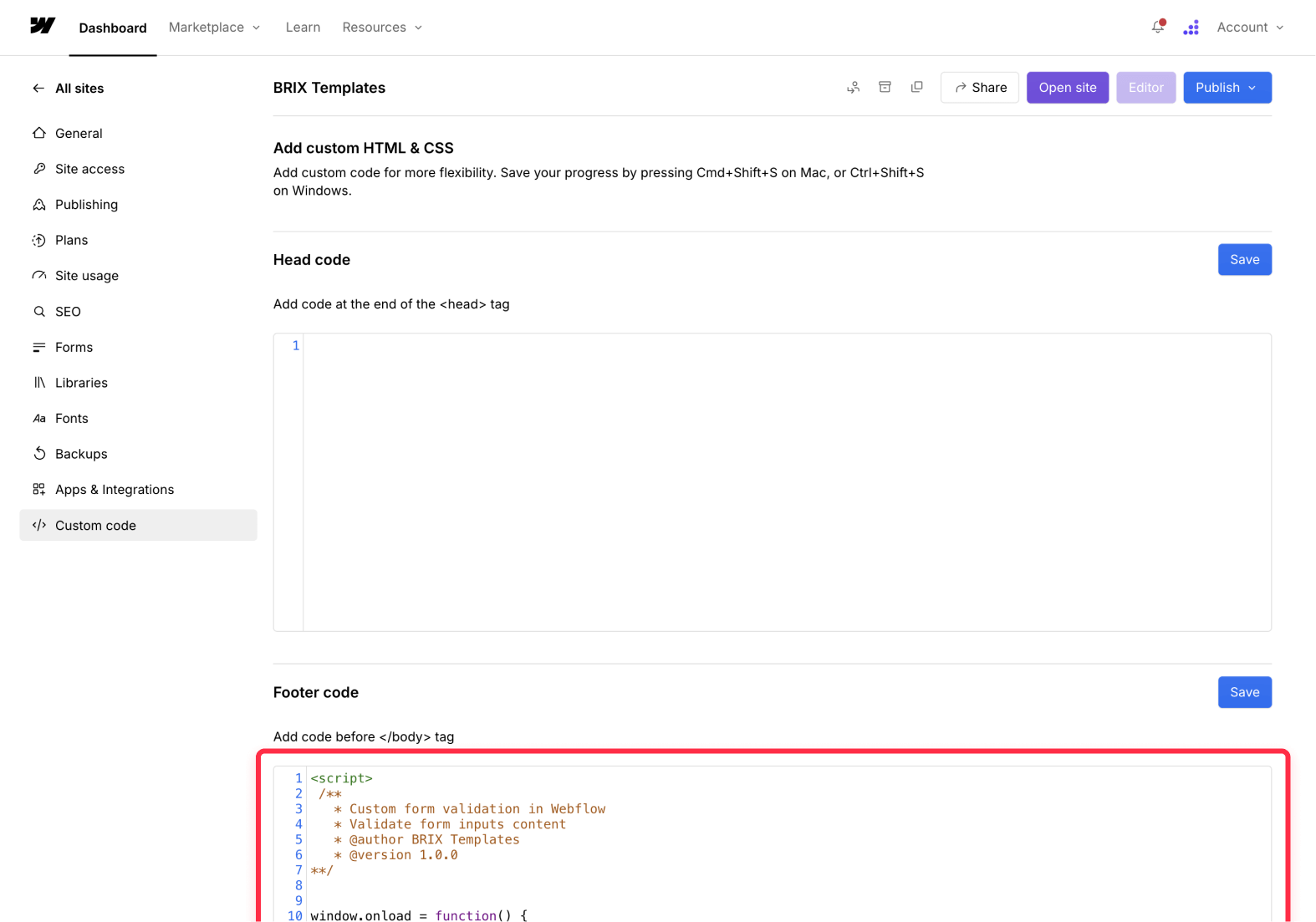Open Fonts settings

coord(138,418)
